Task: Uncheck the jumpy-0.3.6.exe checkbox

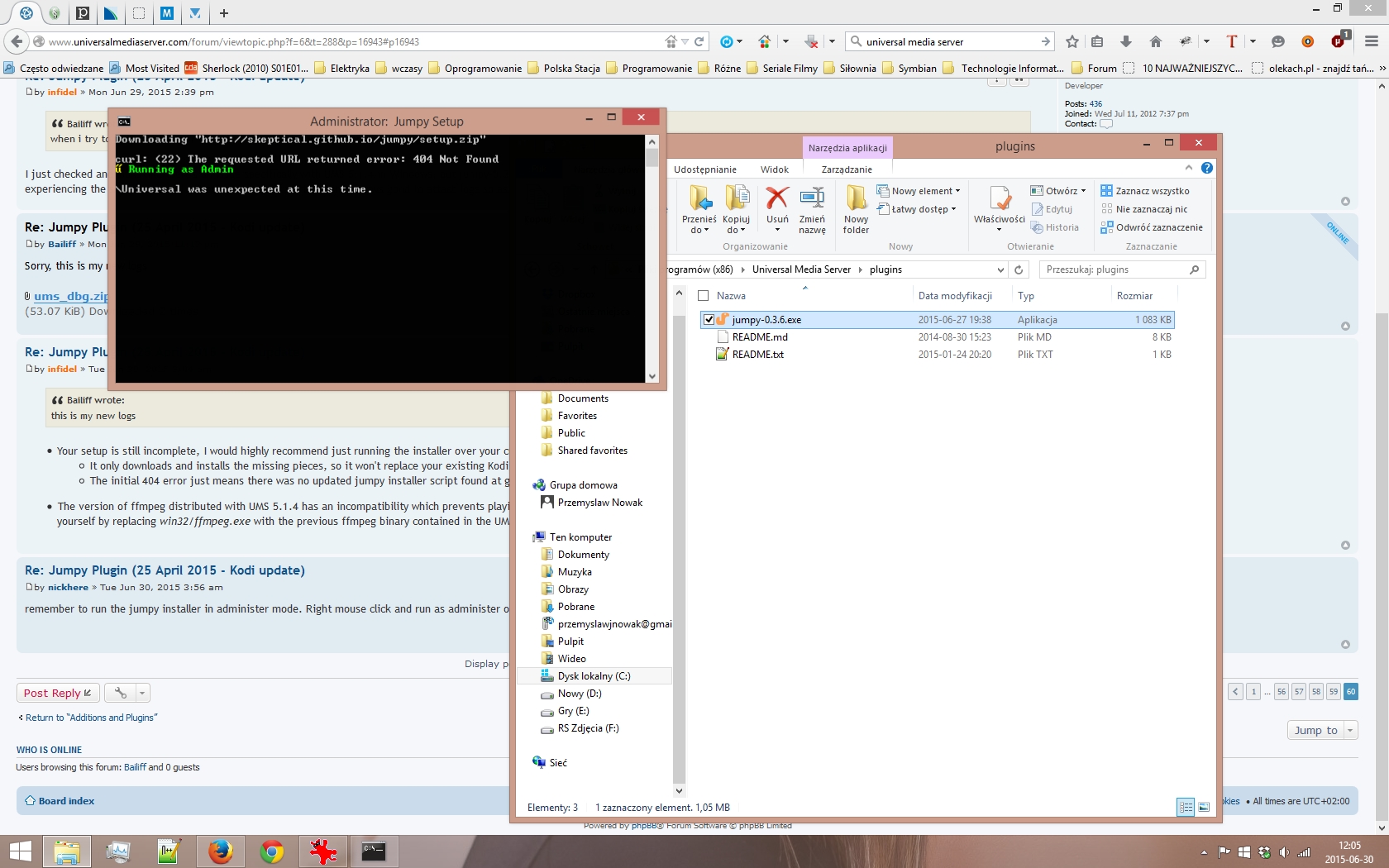Action: point(709,319)
